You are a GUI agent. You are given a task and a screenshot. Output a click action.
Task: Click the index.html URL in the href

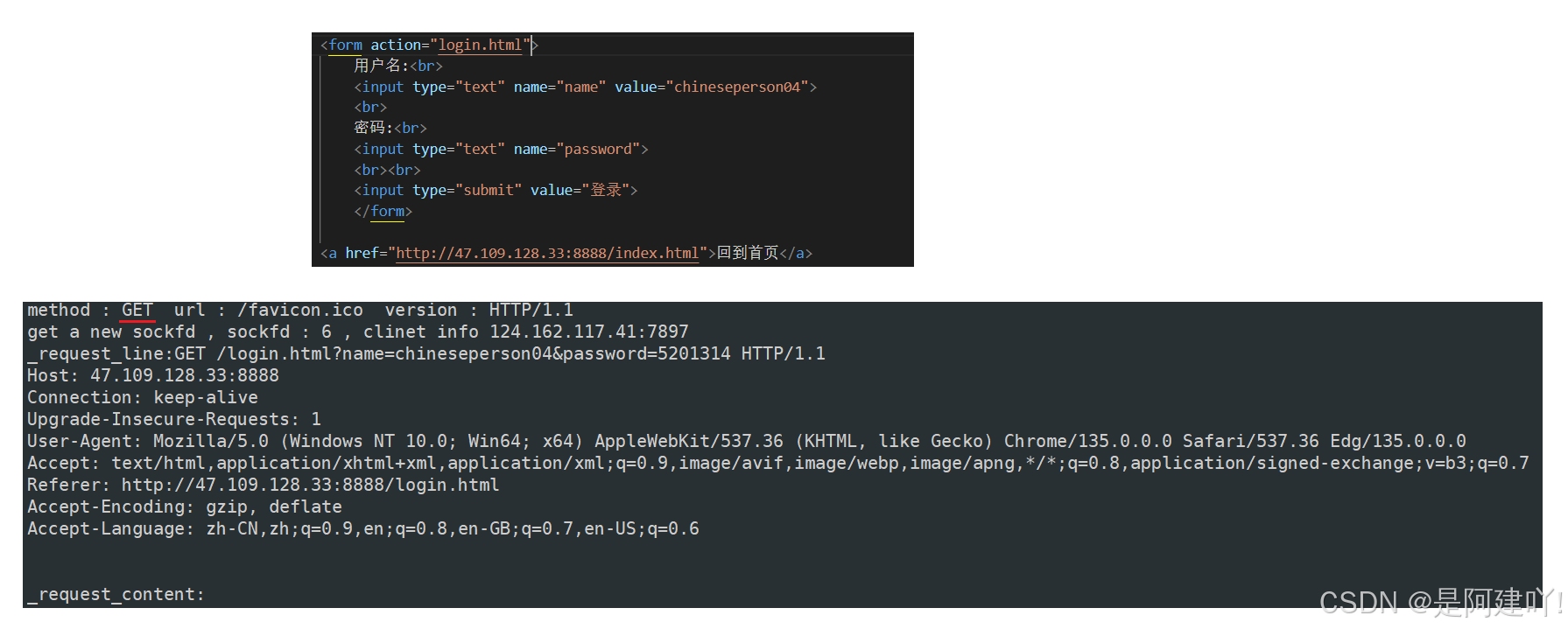pyautogui.click(x=547, y=253)
